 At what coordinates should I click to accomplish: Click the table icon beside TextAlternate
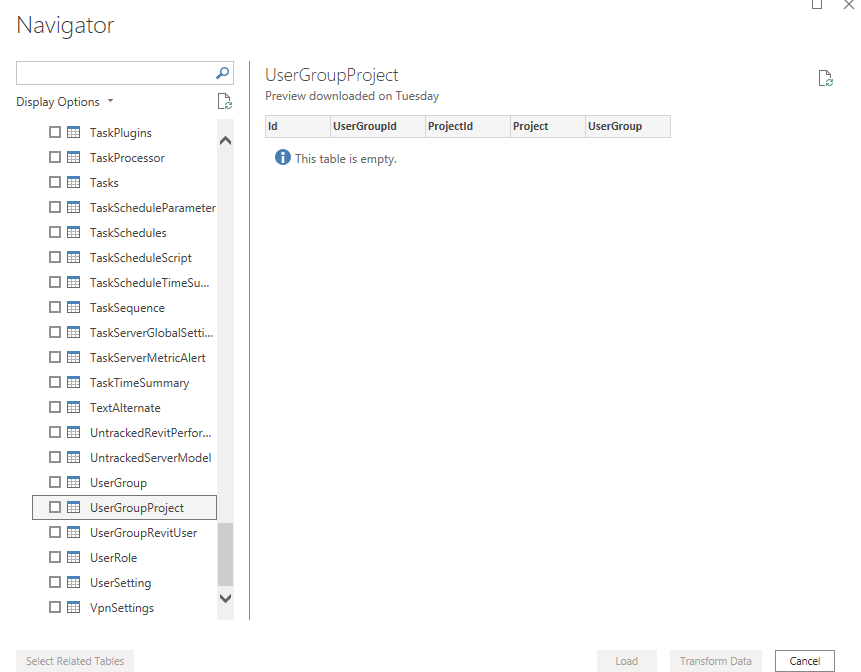73,408
